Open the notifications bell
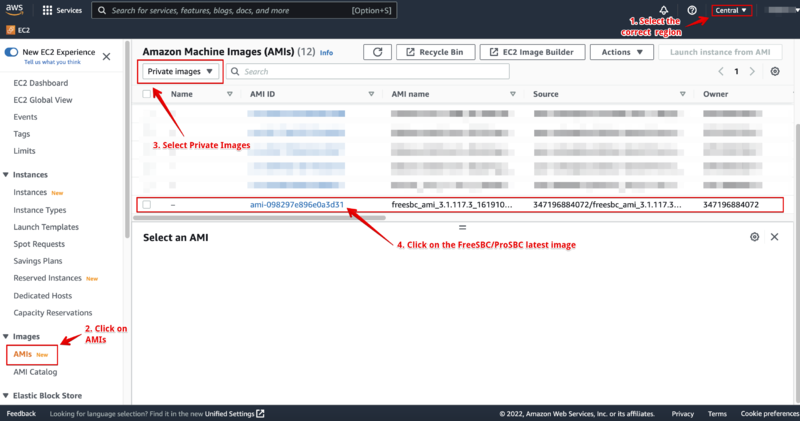800x421 pixels. click(664, 10)
